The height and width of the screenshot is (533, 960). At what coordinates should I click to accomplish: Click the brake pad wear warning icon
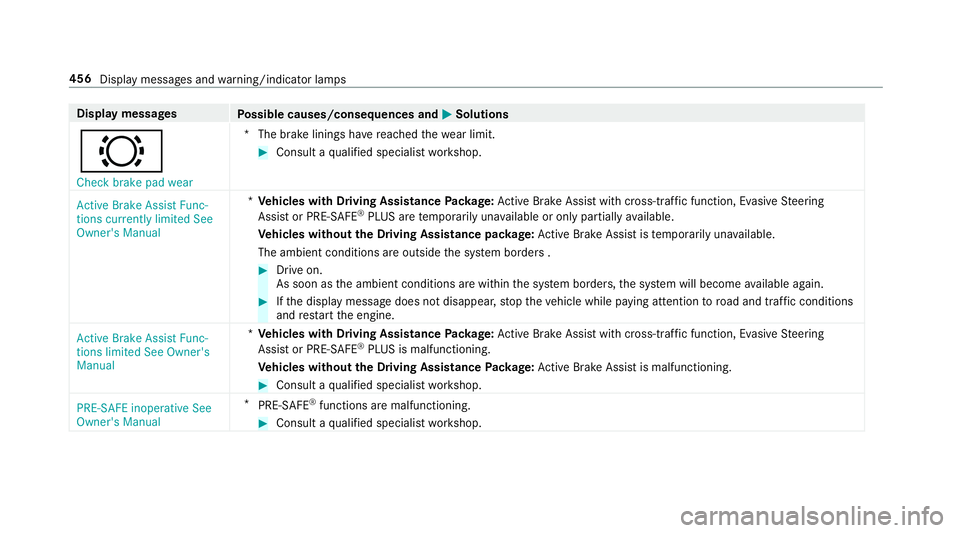coord(121,151)
